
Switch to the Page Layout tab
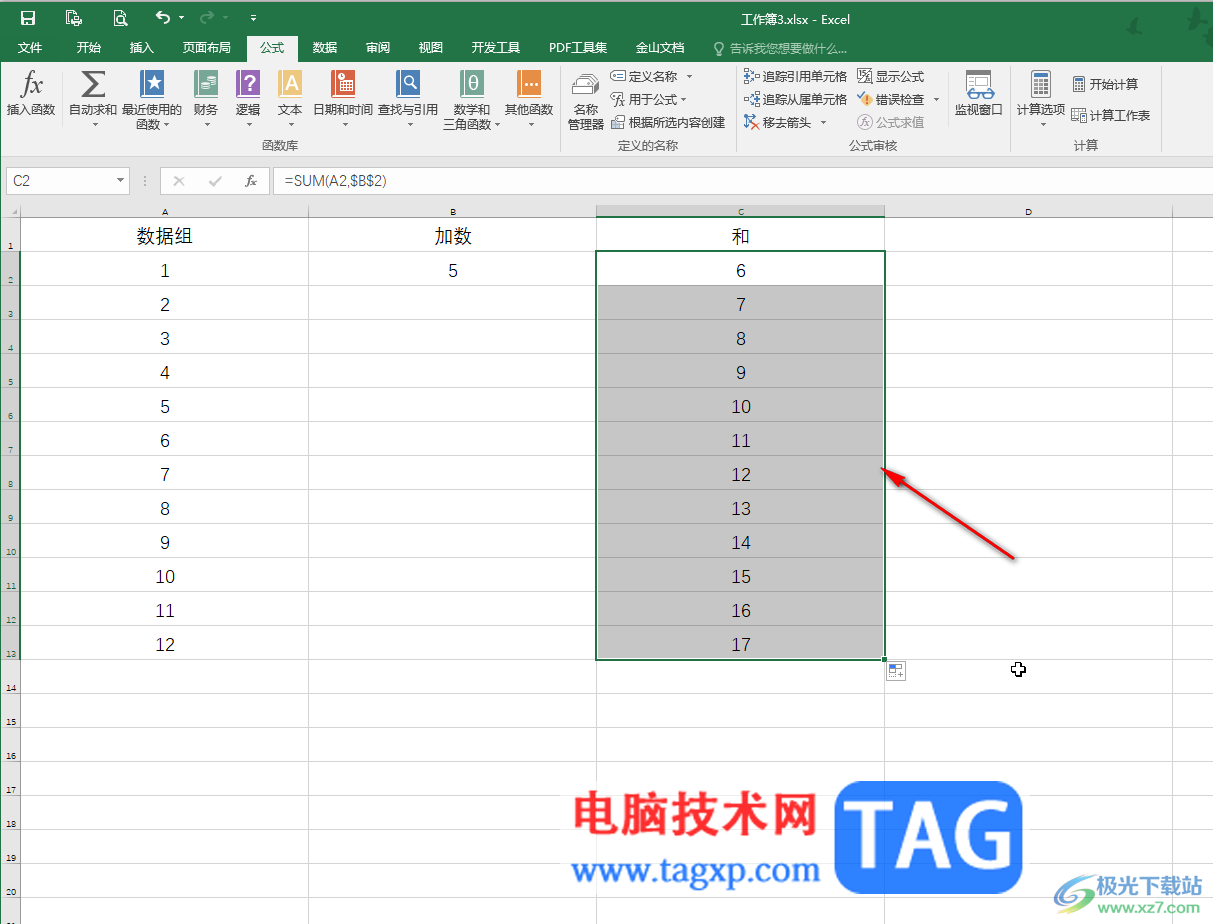(x=206, y=47)
